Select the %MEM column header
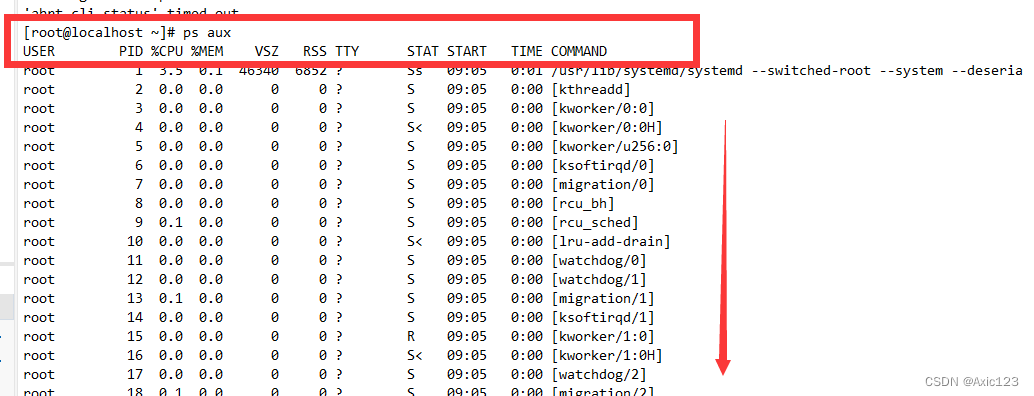Screen dimensions: 1034x396 coord(208,51)
